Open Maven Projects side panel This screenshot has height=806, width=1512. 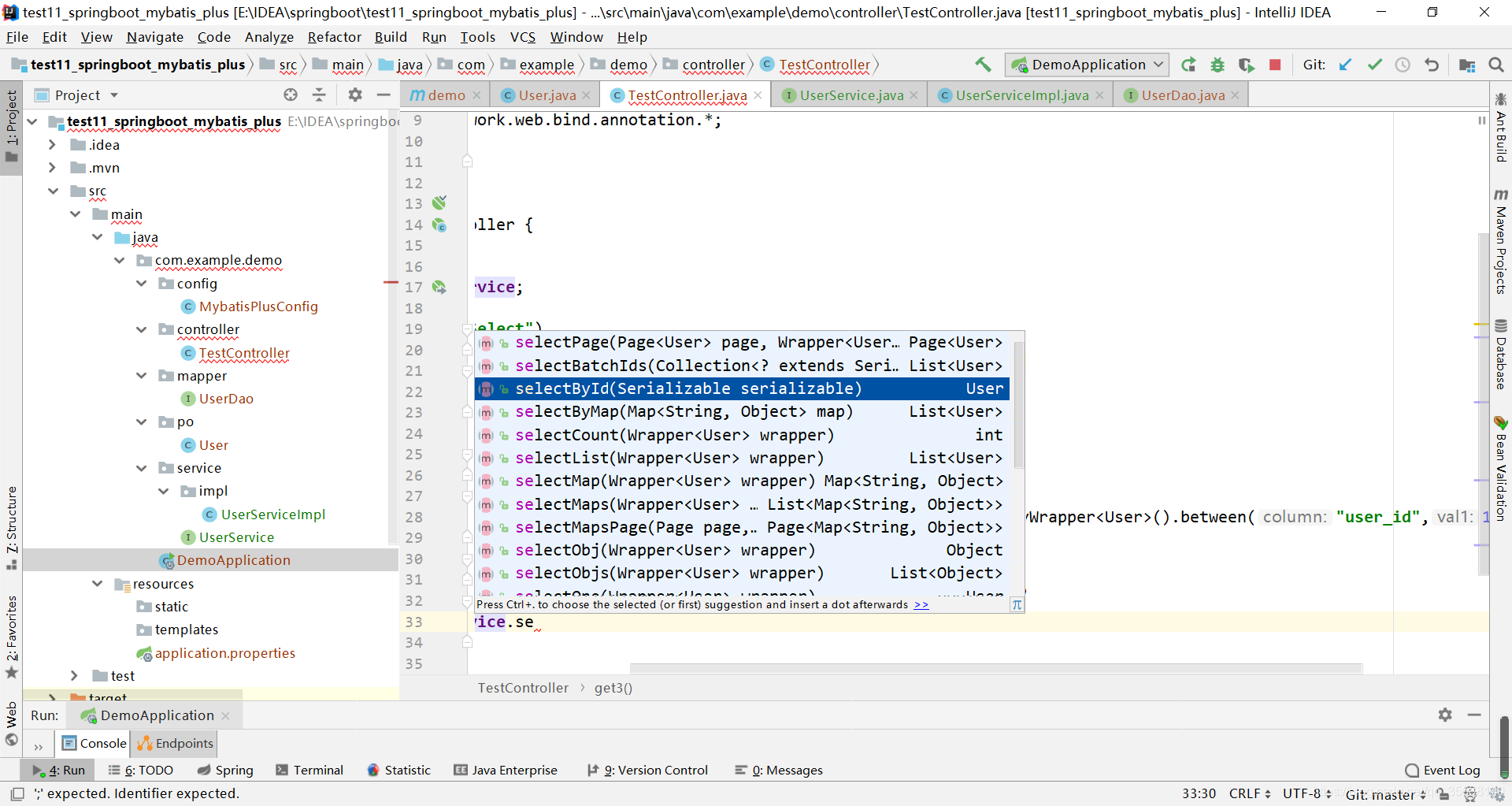point(1501,241)
